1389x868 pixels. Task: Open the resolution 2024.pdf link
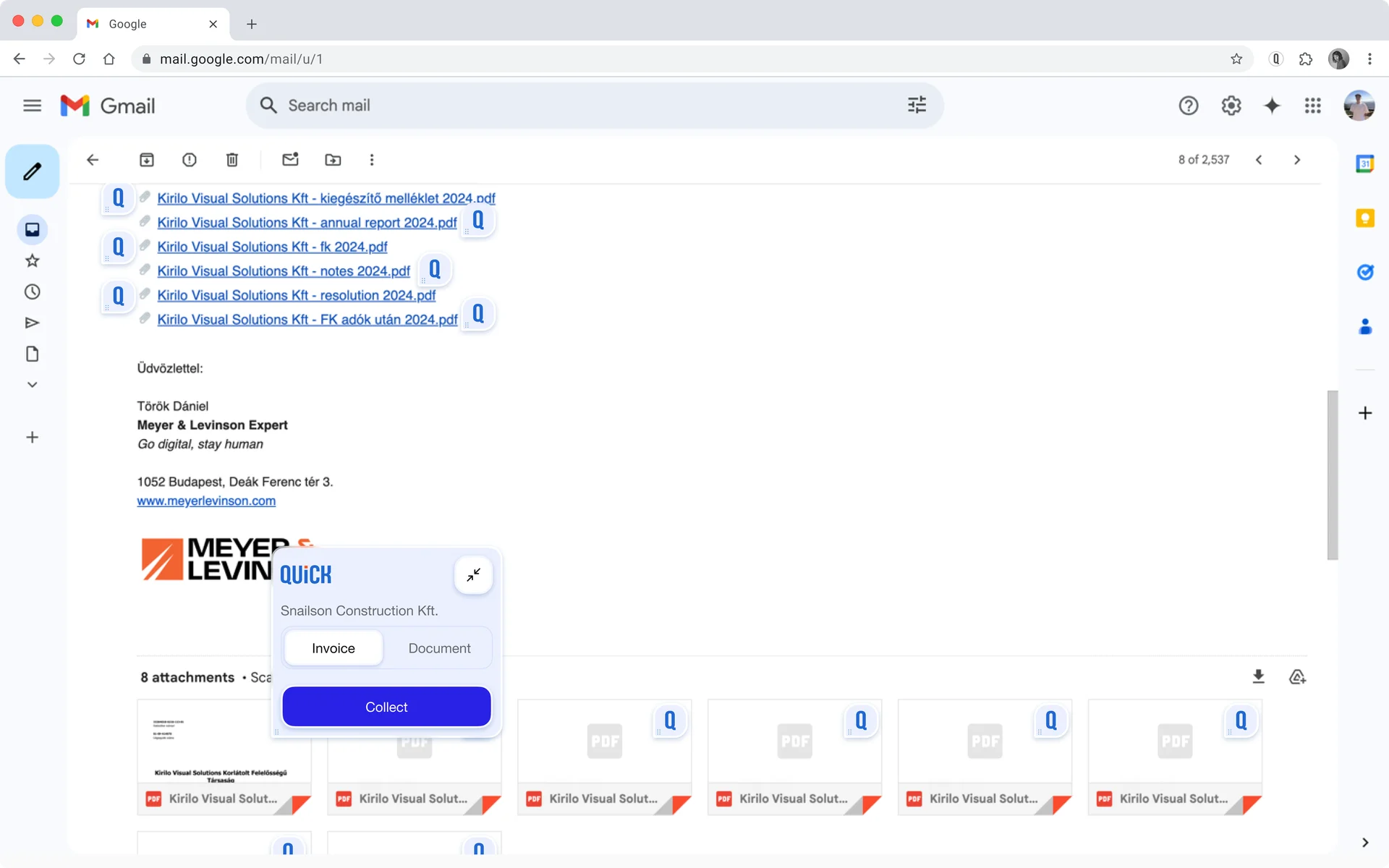tap(297, 295)
